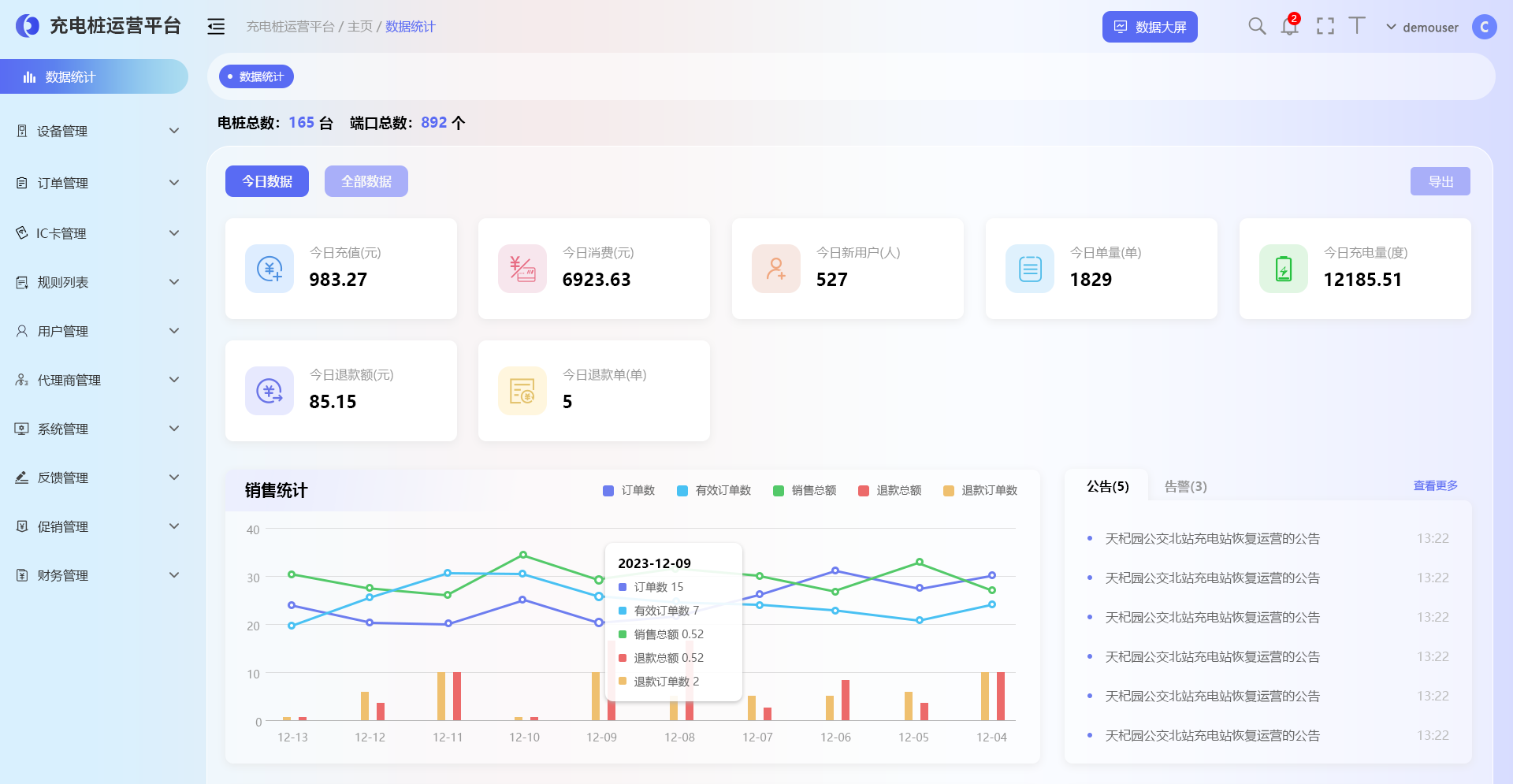Hide the 销售总额 series in legend
Viewport: 1513px width, 784px height.
805,491
